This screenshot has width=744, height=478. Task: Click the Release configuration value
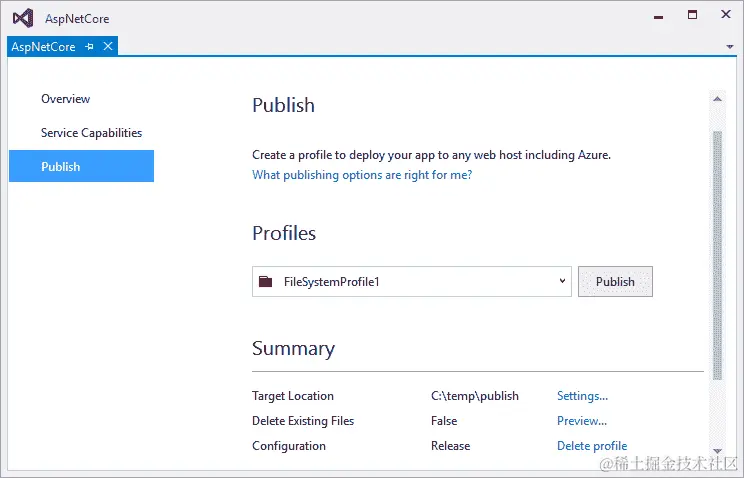[x=450, y=446]
